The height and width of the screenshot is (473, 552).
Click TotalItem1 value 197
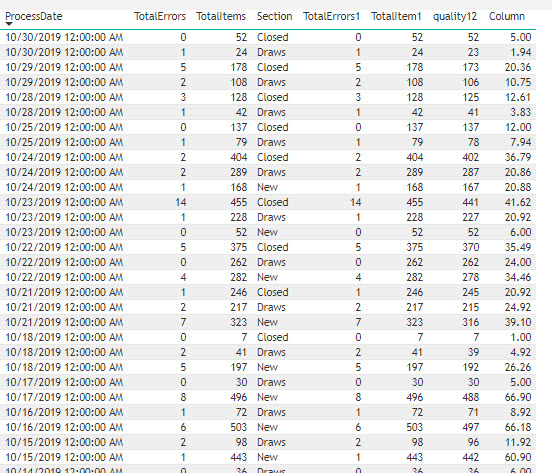(415, 367)
